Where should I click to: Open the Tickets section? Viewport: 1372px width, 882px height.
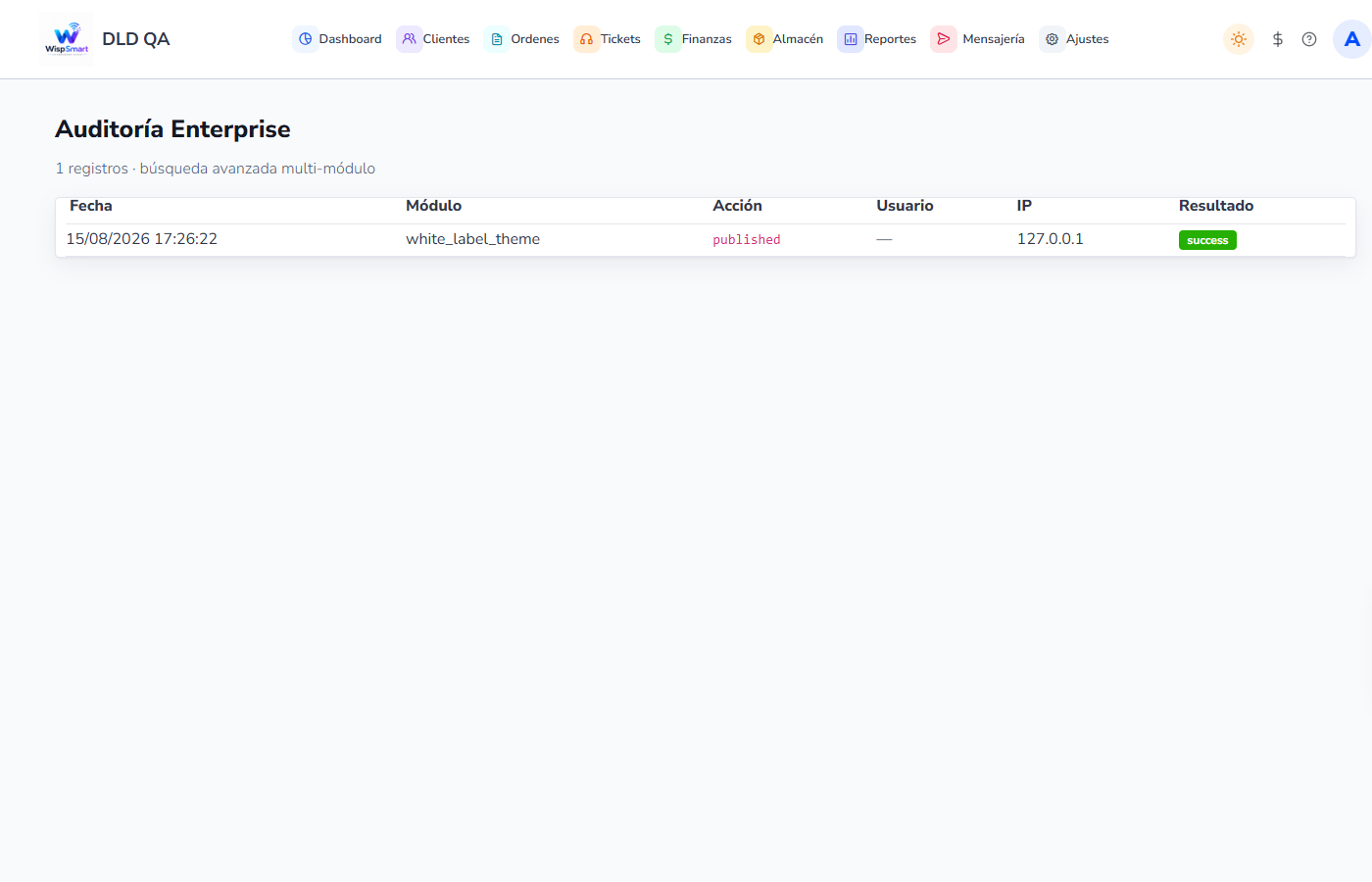coord(620,39)
